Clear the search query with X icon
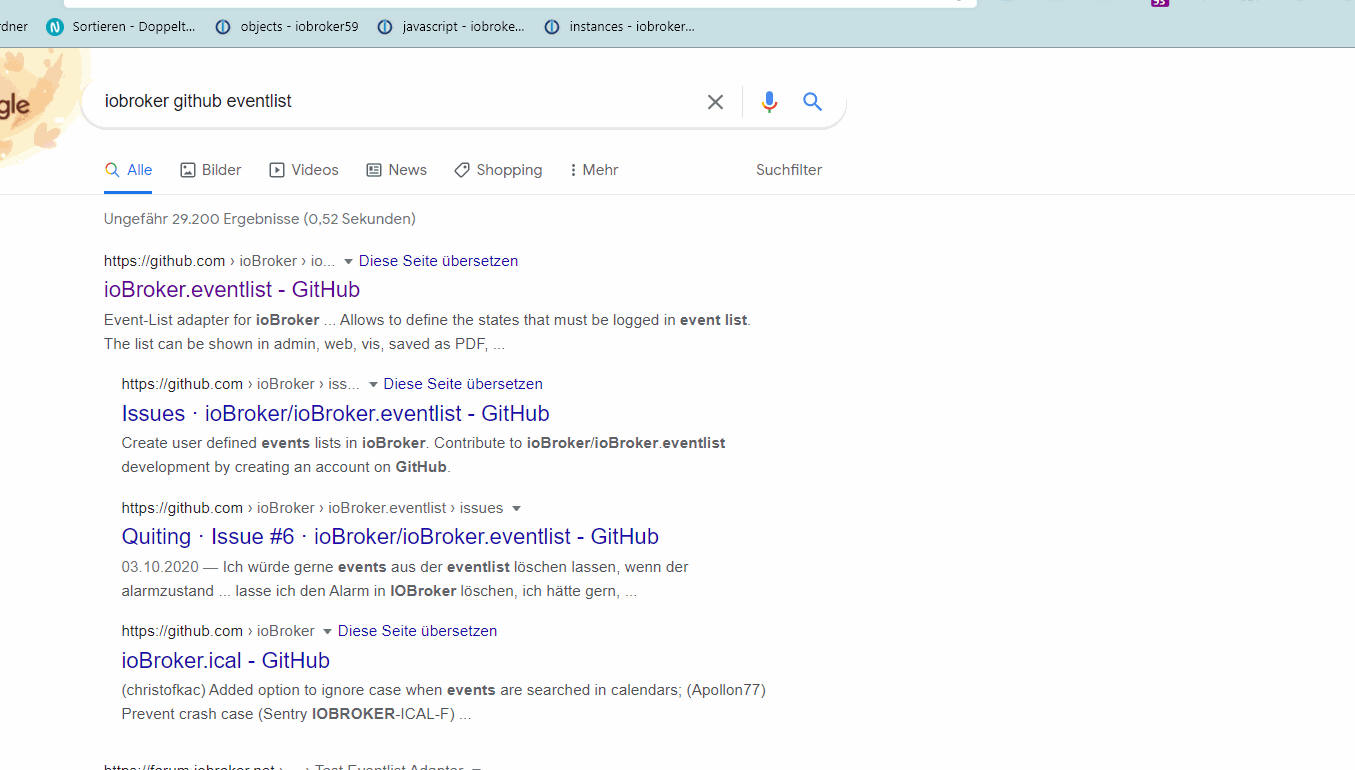 (715, 102)
